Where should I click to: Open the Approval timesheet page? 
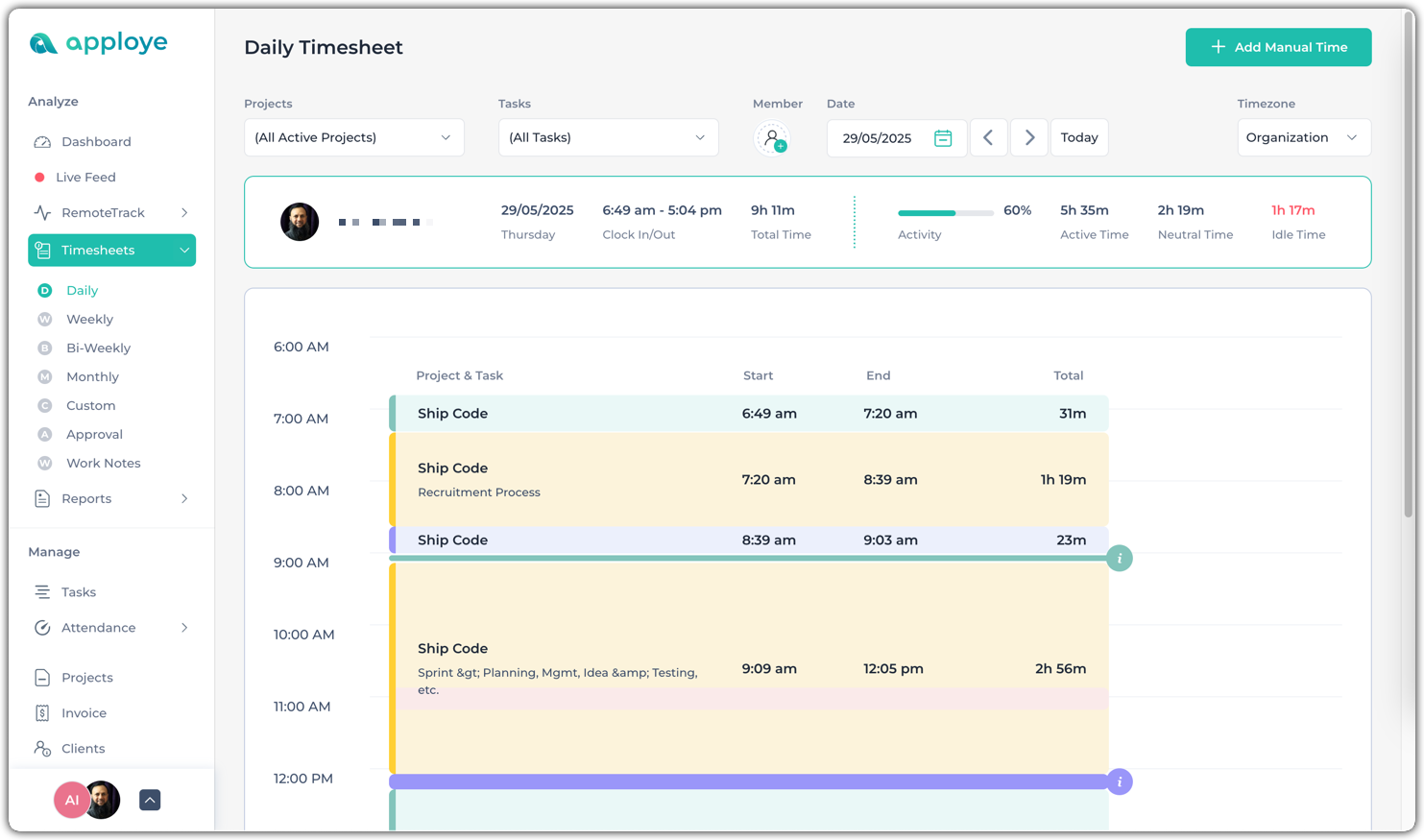tap(94, 435)
